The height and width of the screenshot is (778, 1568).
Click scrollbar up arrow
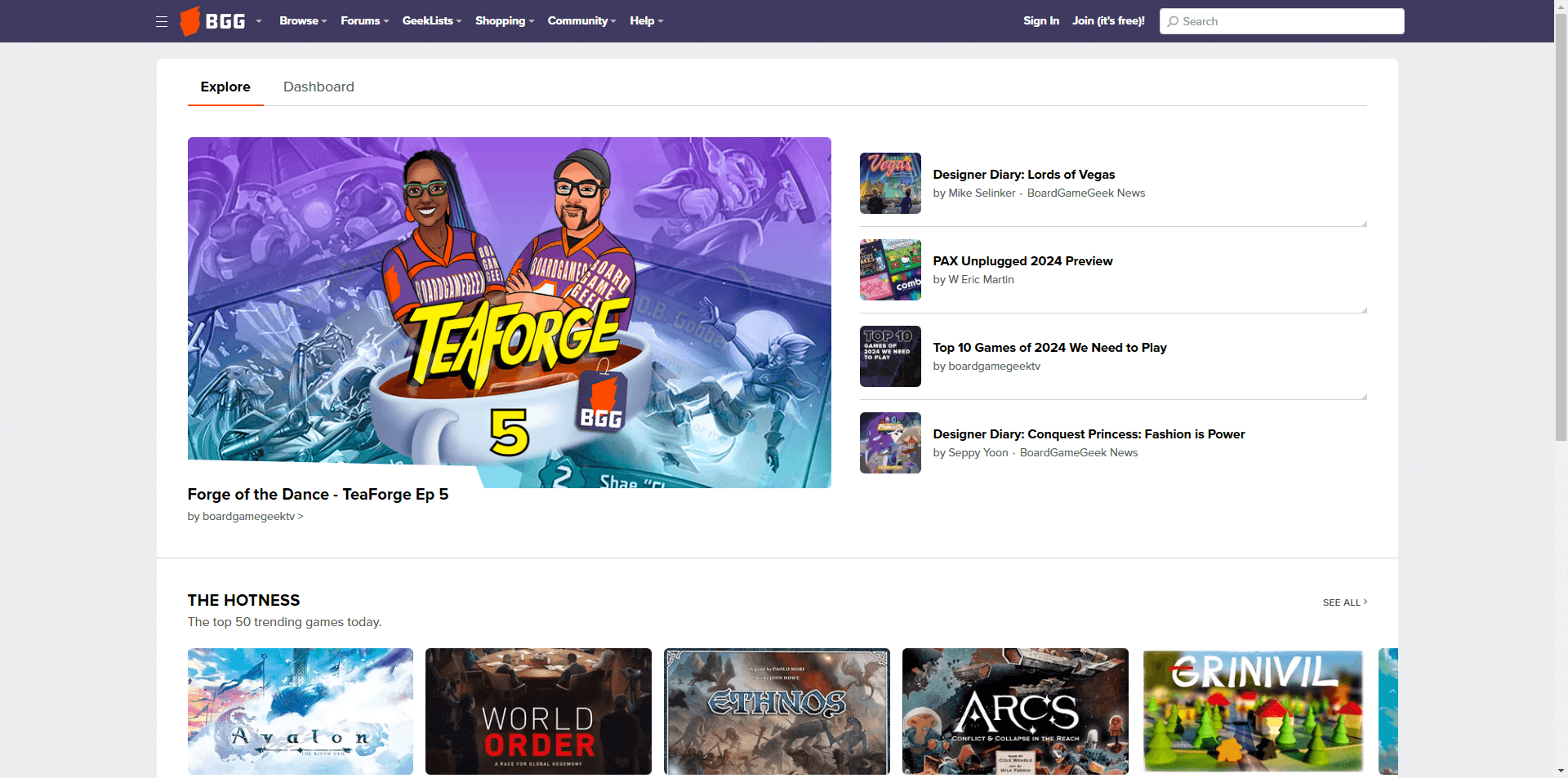pos(1561,6)
